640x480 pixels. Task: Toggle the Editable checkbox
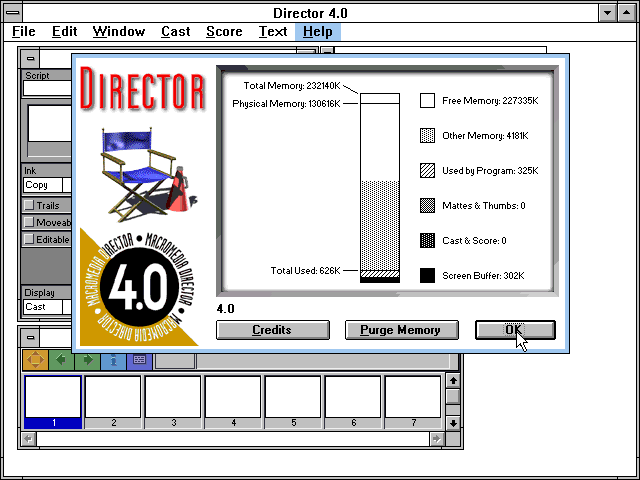point(29,239)
